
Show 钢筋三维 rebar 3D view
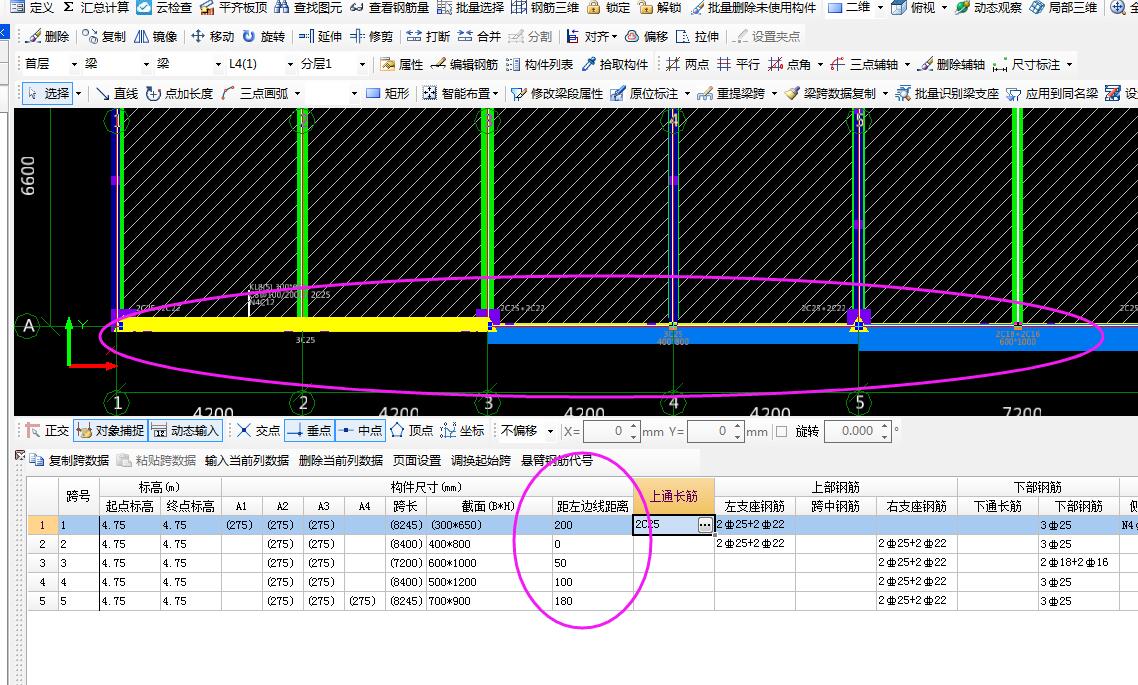pyautogui.click(x=545, y=7)
